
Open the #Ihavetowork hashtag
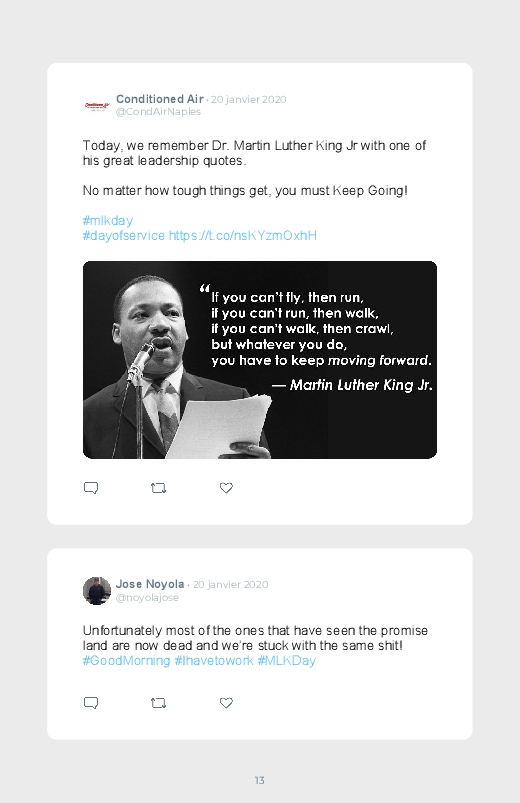pos(214,661)
